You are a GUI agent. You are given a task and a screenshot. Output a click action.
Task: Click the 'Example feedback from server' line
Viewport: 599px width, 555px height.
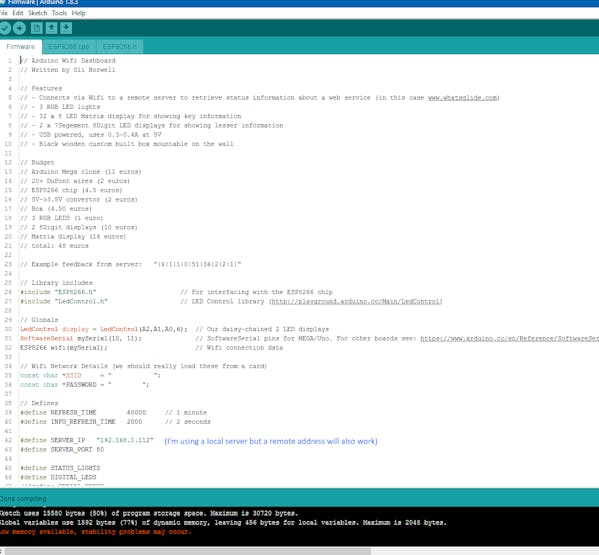click(x=131, y=264)
